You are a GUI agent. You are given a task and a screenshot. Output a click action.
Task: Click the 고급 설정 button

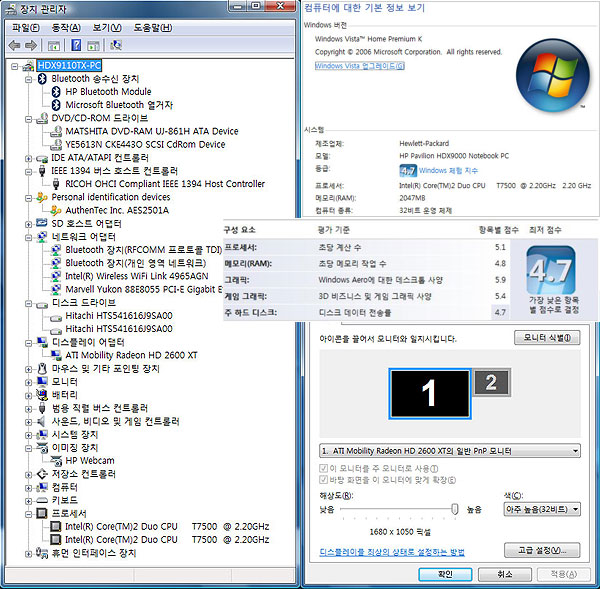click(542, 550)
